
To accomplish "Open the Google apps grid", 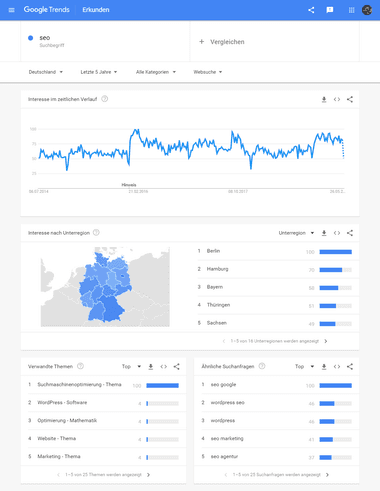I will point(351,10).
